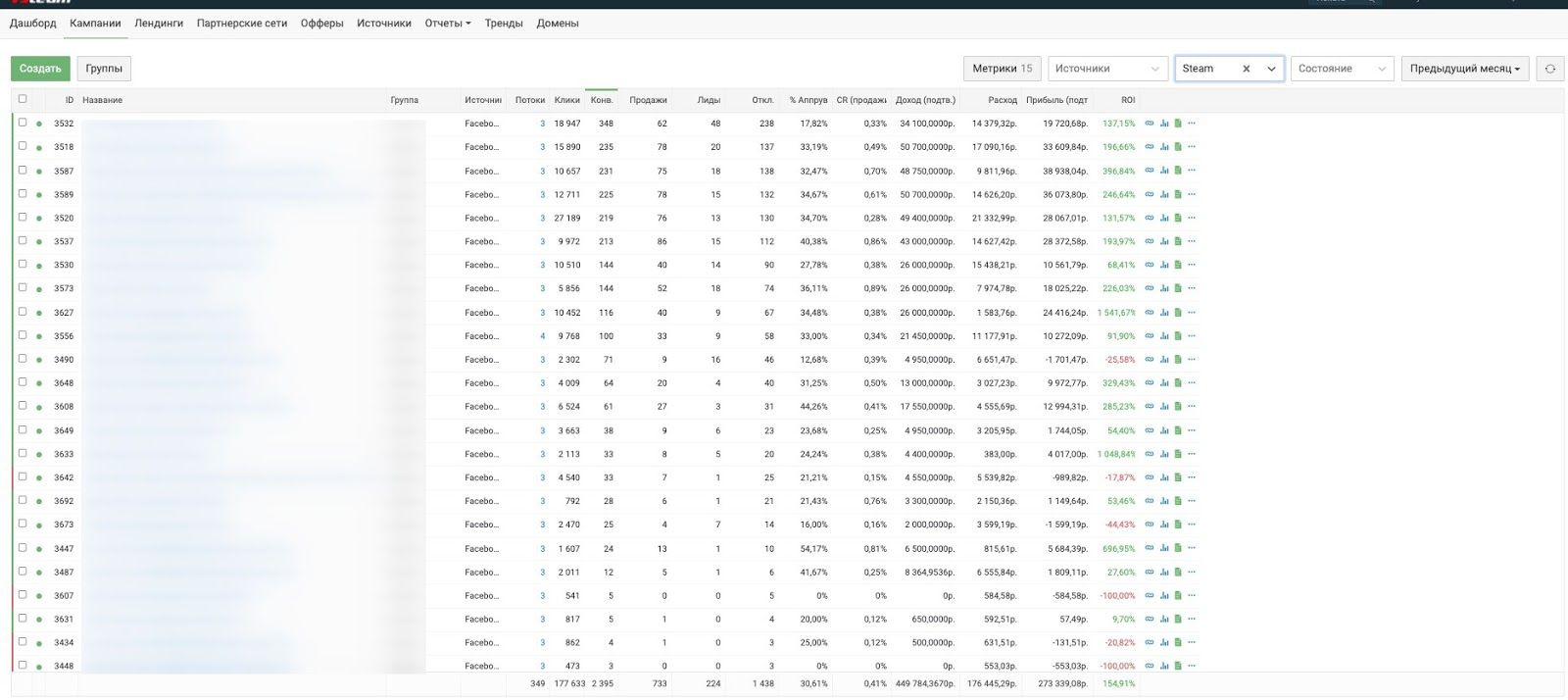Open Предыдущий месяц date range dropdown

[1464, 69]
